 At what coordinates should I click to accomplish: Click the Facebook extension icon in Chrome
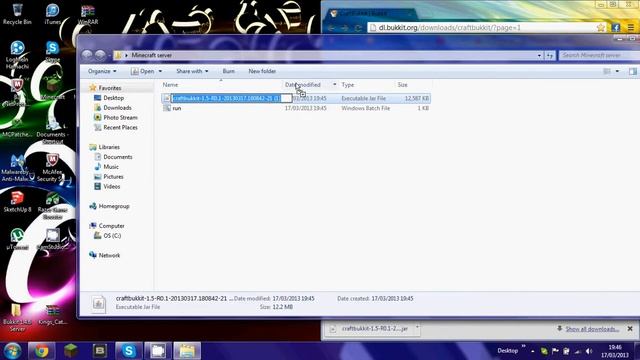click(616, 27)
